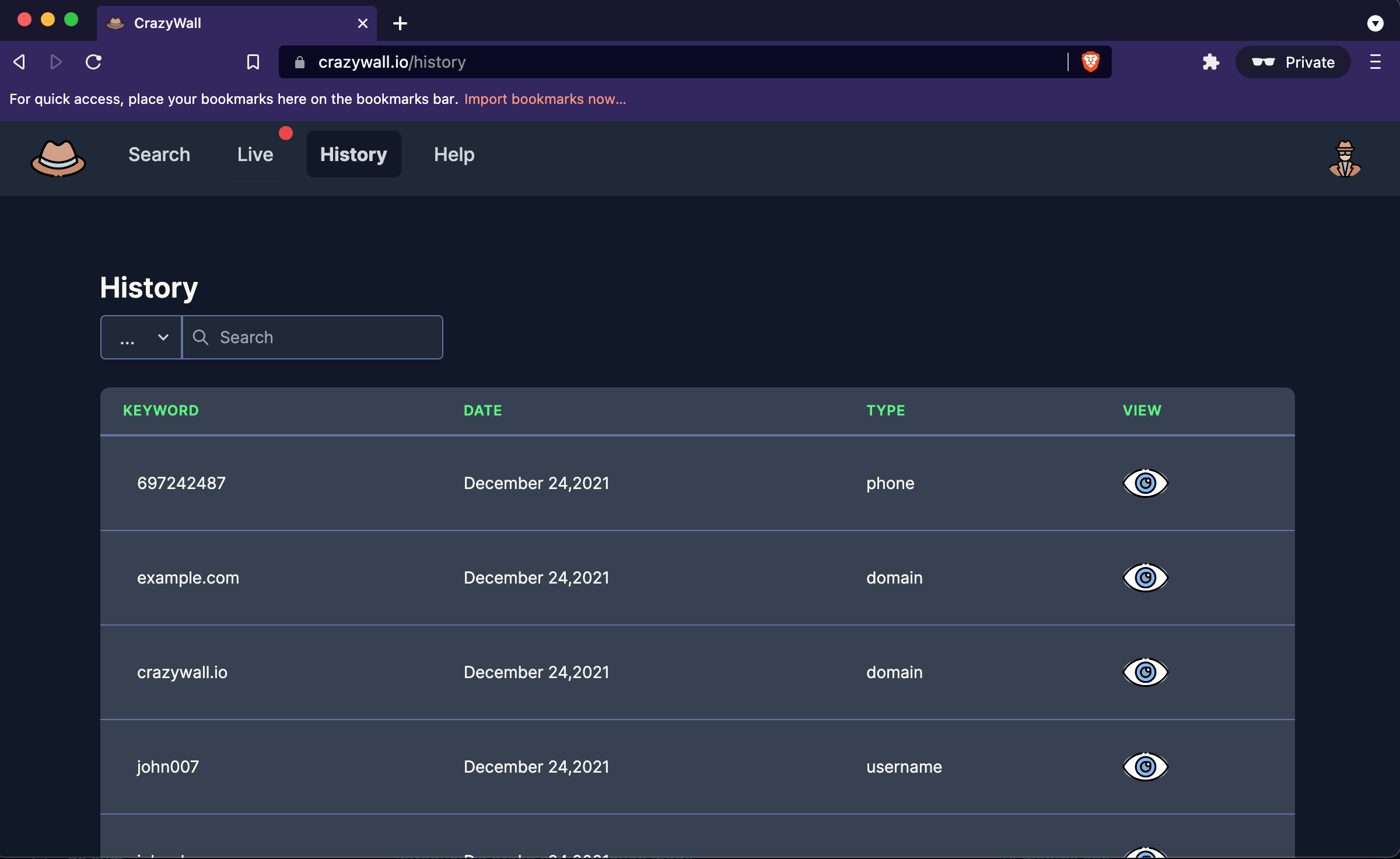Open the detective user avatar menu
1400x859 pixels.
click(1345, 158)
